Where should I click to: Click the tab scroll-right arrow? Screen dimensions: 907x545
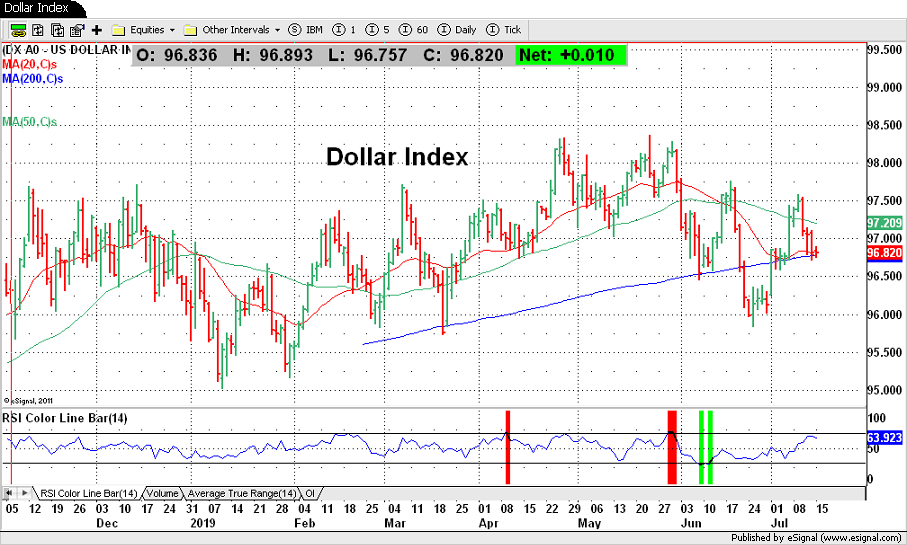point(24,493)
